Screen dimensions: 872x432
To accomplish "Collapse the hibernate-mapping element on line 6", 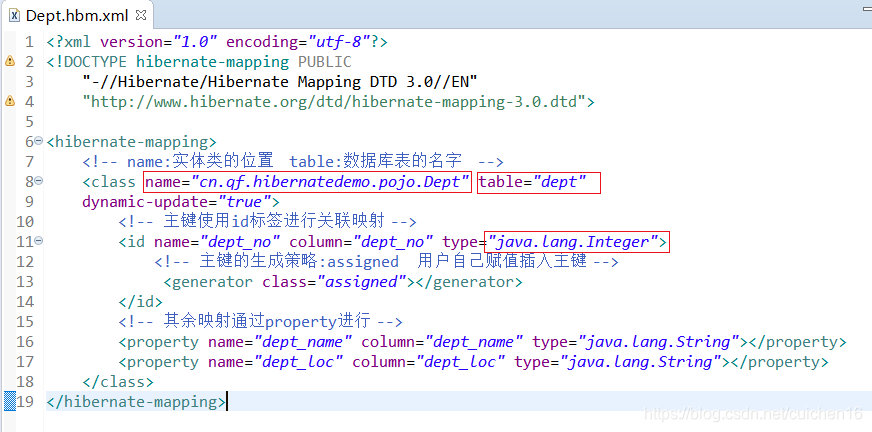I will (38, 141).
